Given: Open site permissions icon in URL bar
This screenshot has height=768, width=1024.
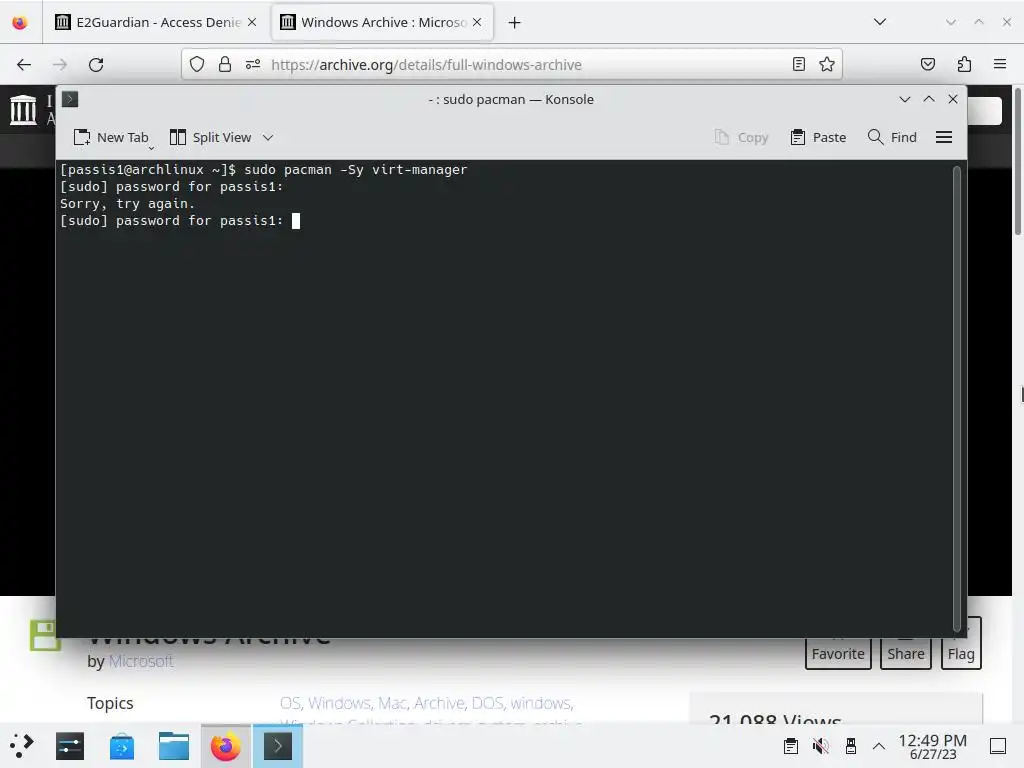Looking at the screenshot, I should [253, 64].
